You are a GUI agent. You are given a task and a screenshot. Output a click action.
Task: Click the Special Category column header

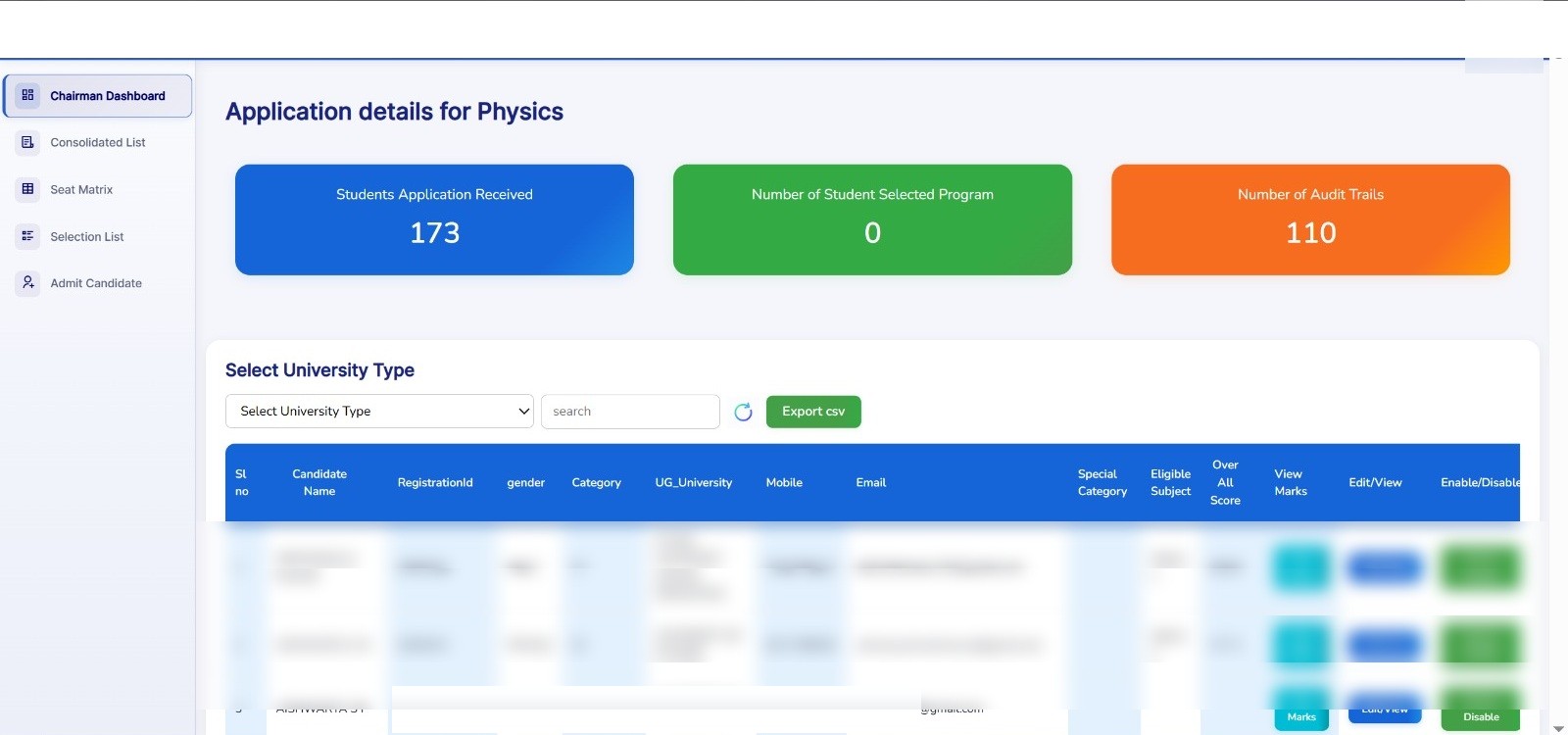1102,482
